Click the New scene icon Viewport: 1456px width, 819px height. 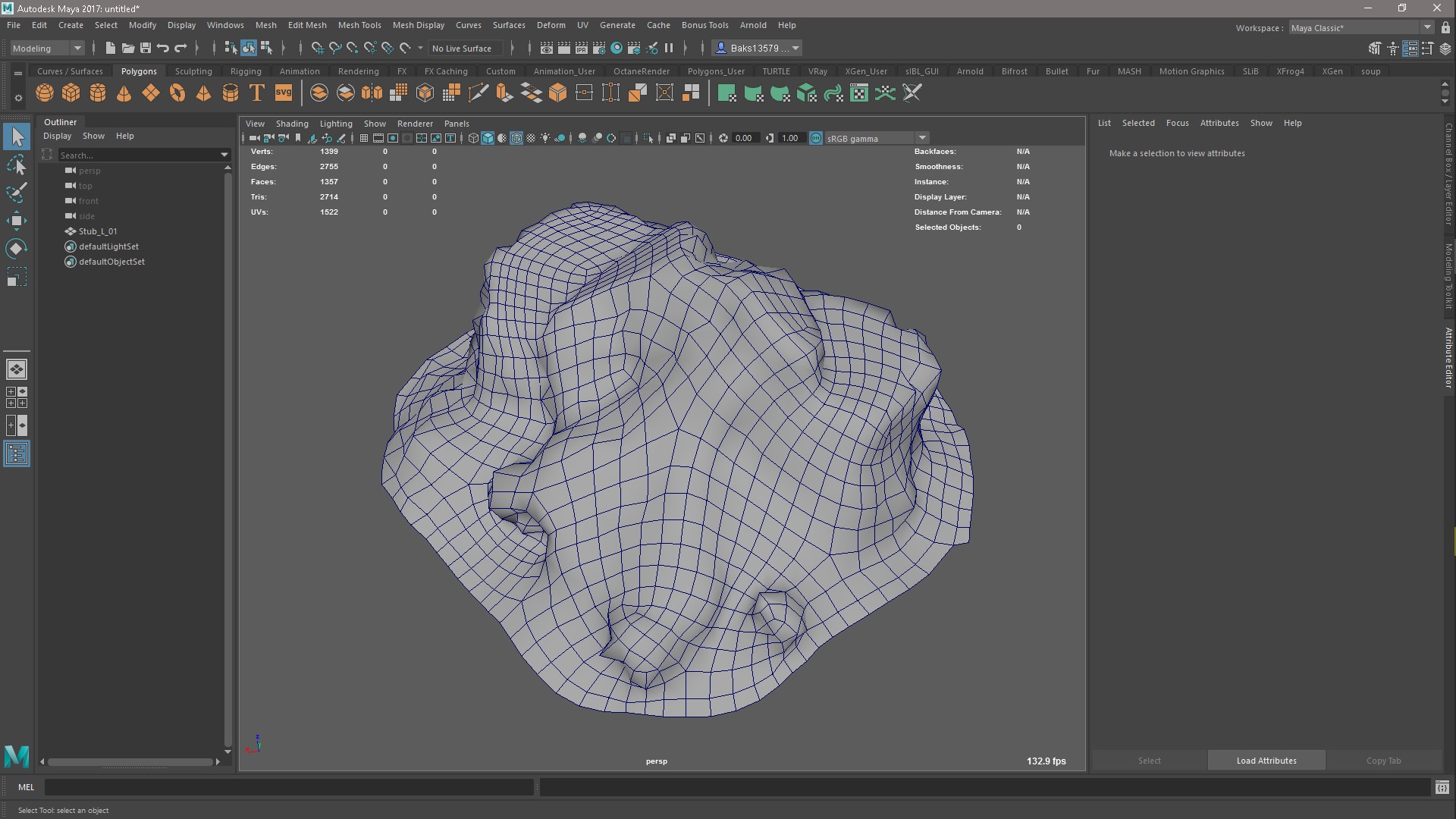pyautogui.click(x=110, y=48)
